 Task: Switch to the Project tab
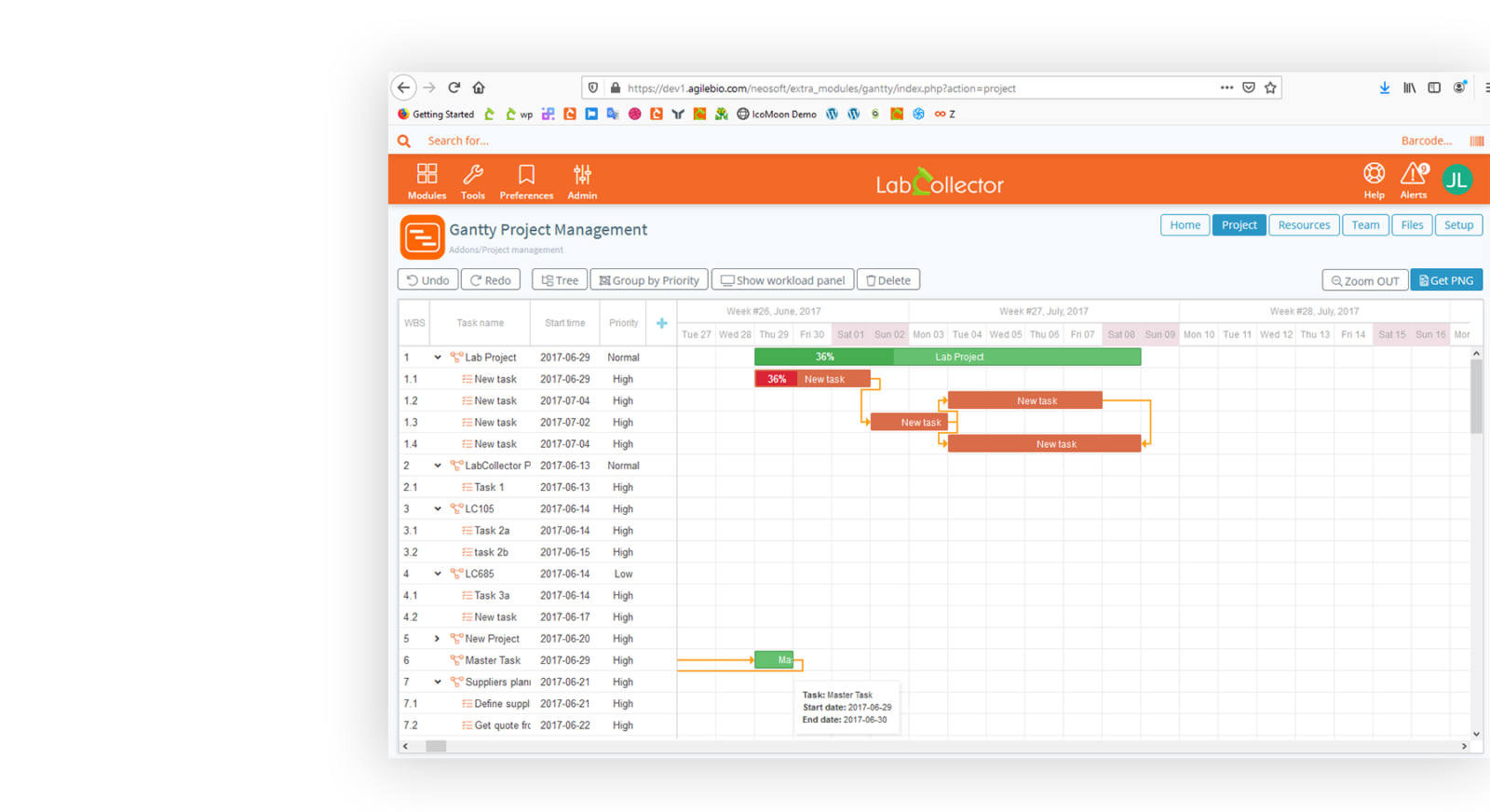pos(1239,225)
